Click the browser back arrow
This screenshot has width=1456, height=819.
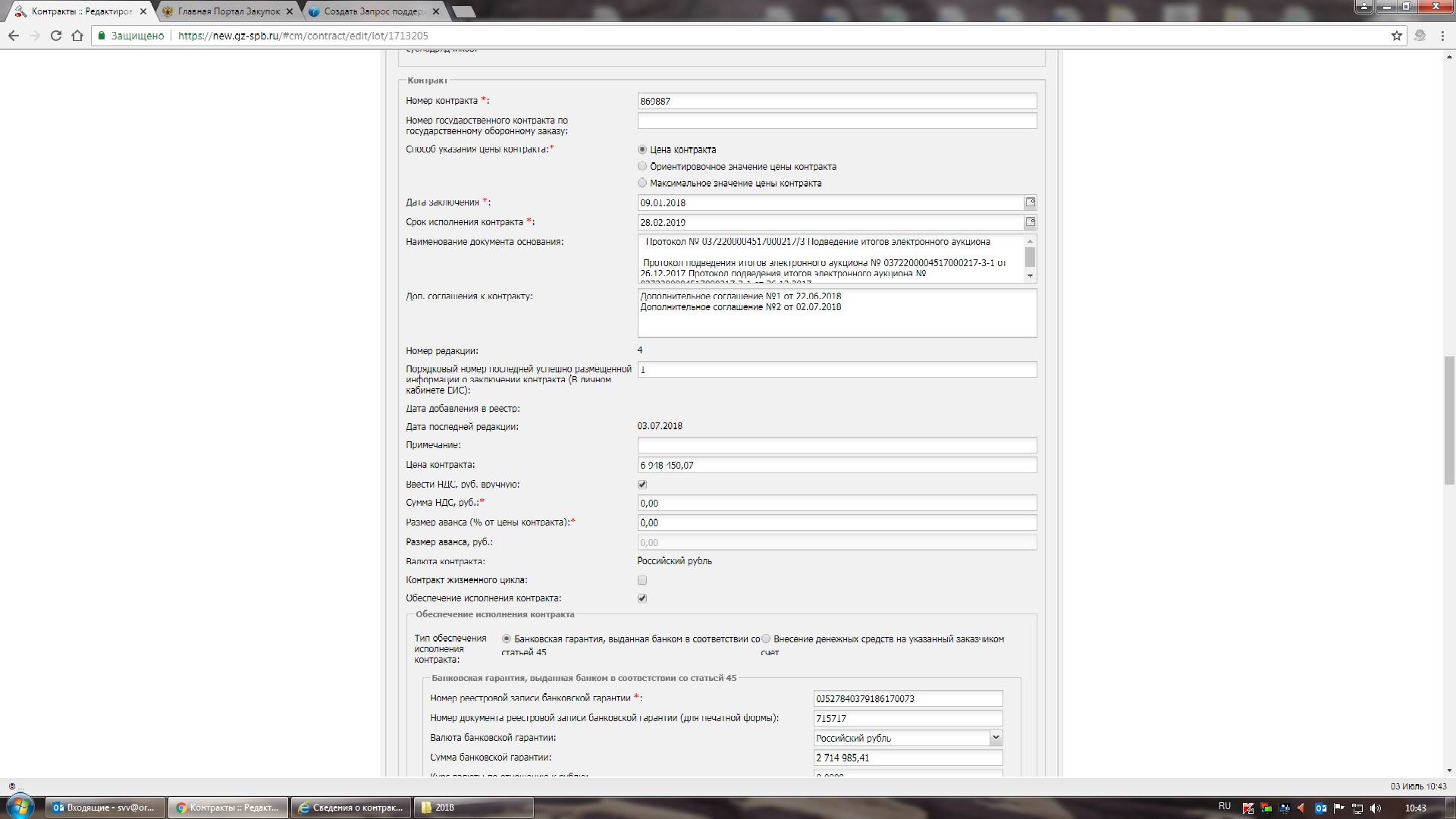(13, 36)
